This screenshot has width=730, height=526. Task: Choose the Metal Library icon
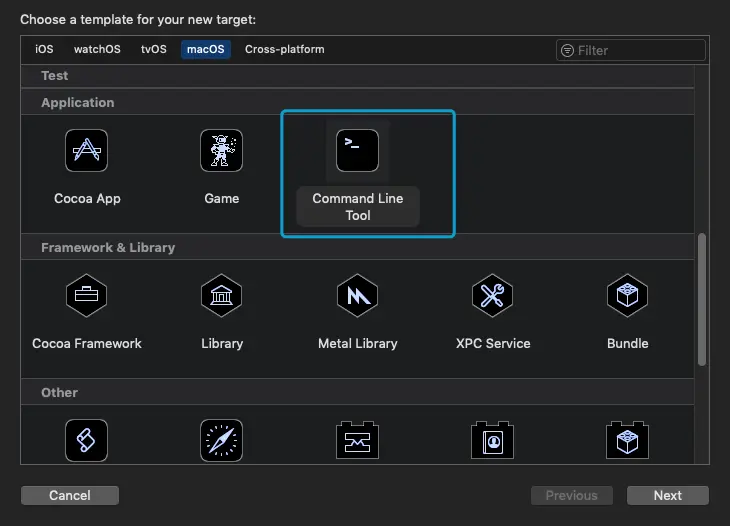coord(358,296)
